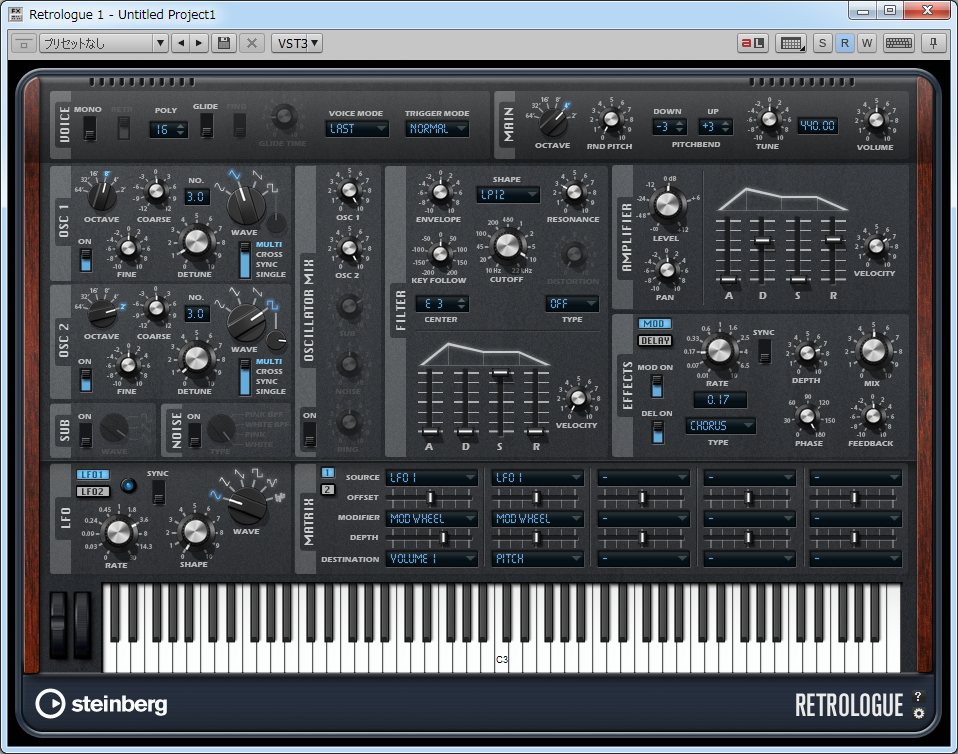Click the effects rate 0.17 field
The image size is (958, 754).
[720, 400]
